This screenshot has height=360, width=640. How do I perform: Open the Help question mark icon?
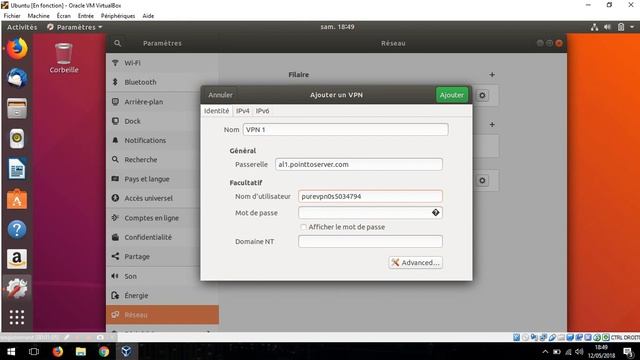click(x=17, y=229)
